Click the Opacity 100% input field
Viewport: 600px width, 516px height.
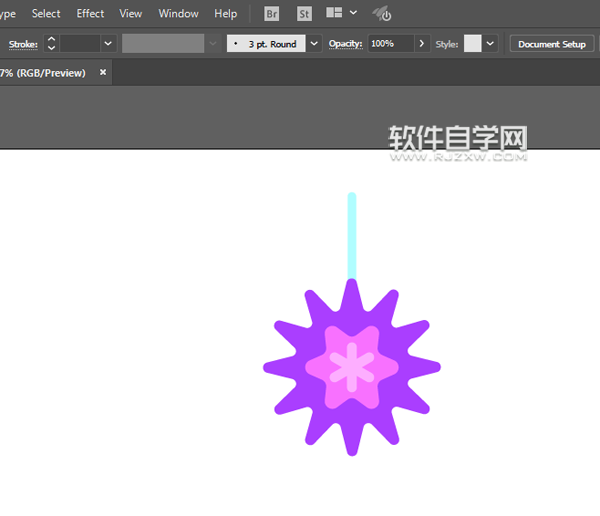point(390,44)
